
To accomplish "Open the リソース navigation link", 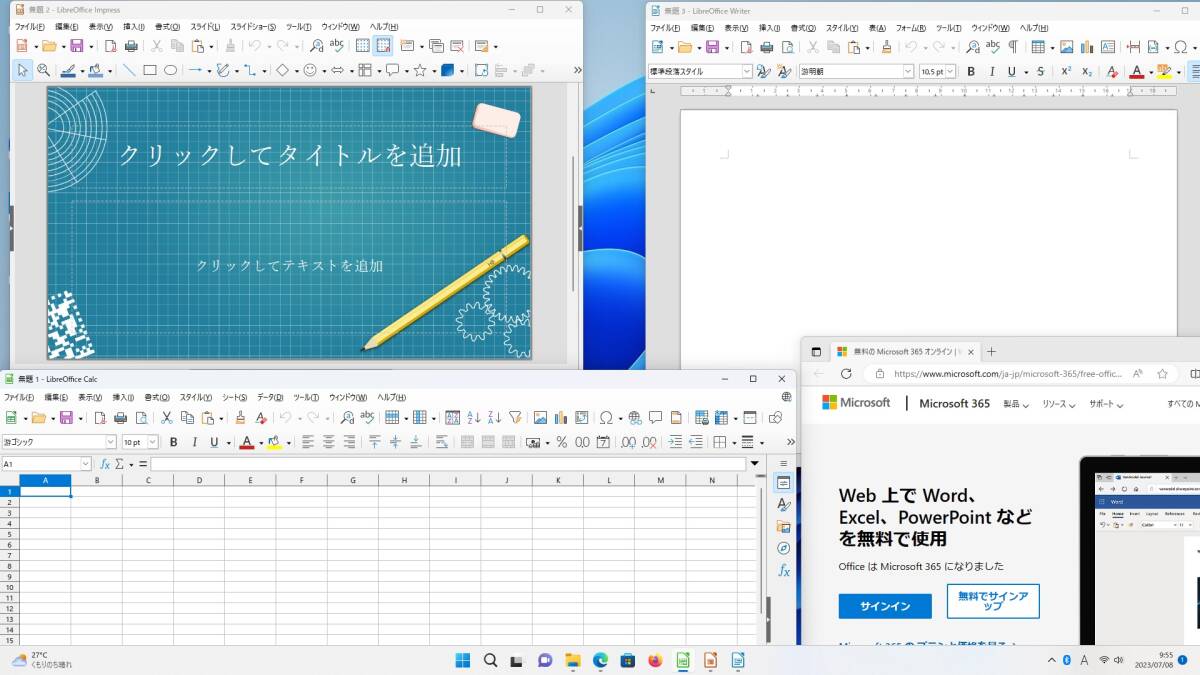I will click(x=1059, y=404).
